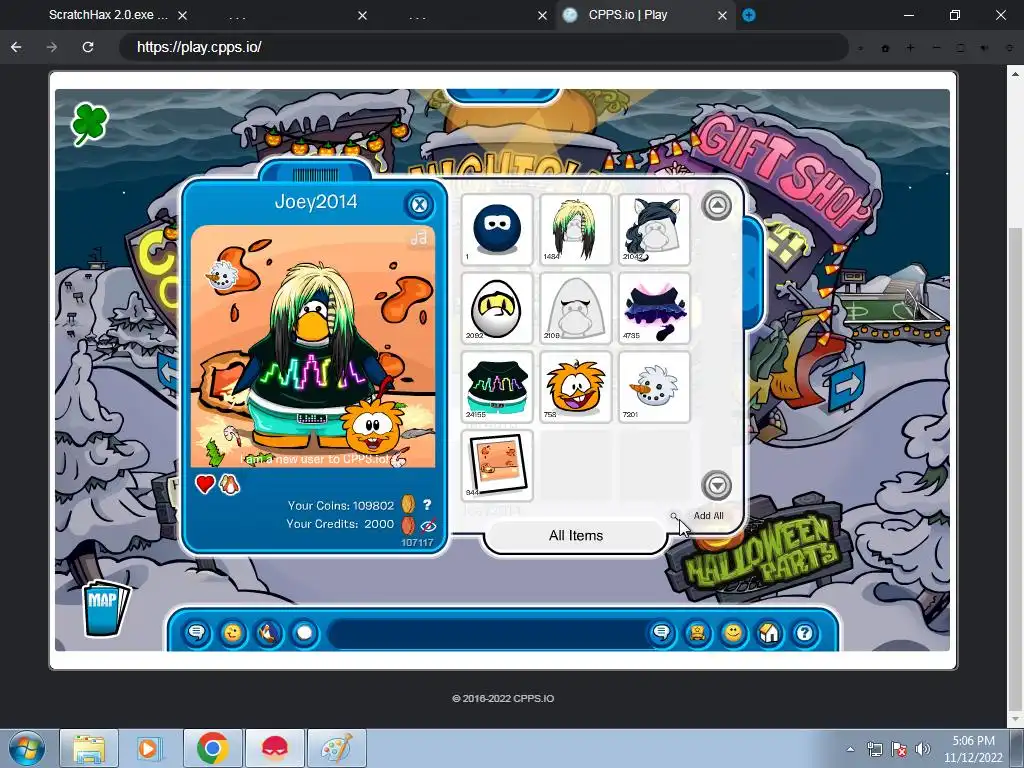1024x768 pixels.
Task: Go to igloo via house icon
Action: coord(769,633)
